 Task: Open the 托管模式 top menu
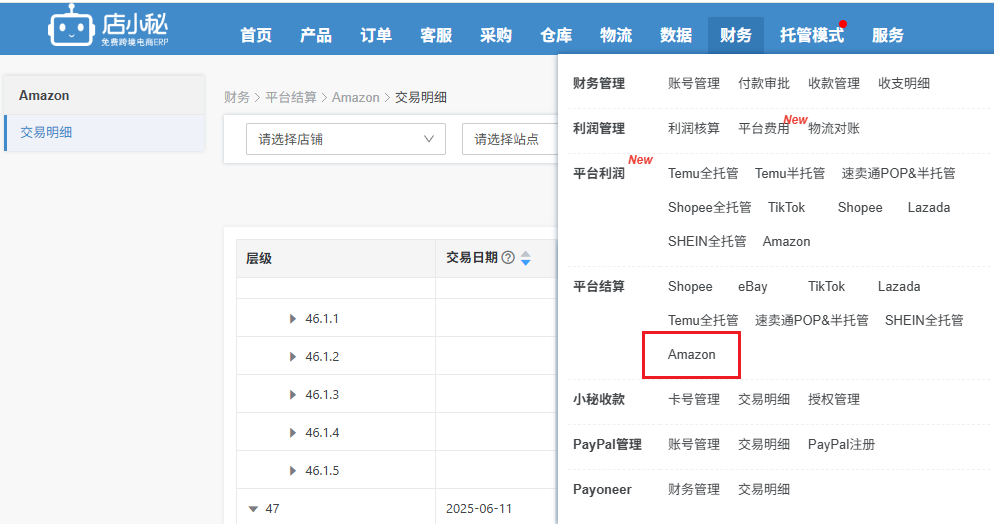pyautogui.click(x=812, y=35)
